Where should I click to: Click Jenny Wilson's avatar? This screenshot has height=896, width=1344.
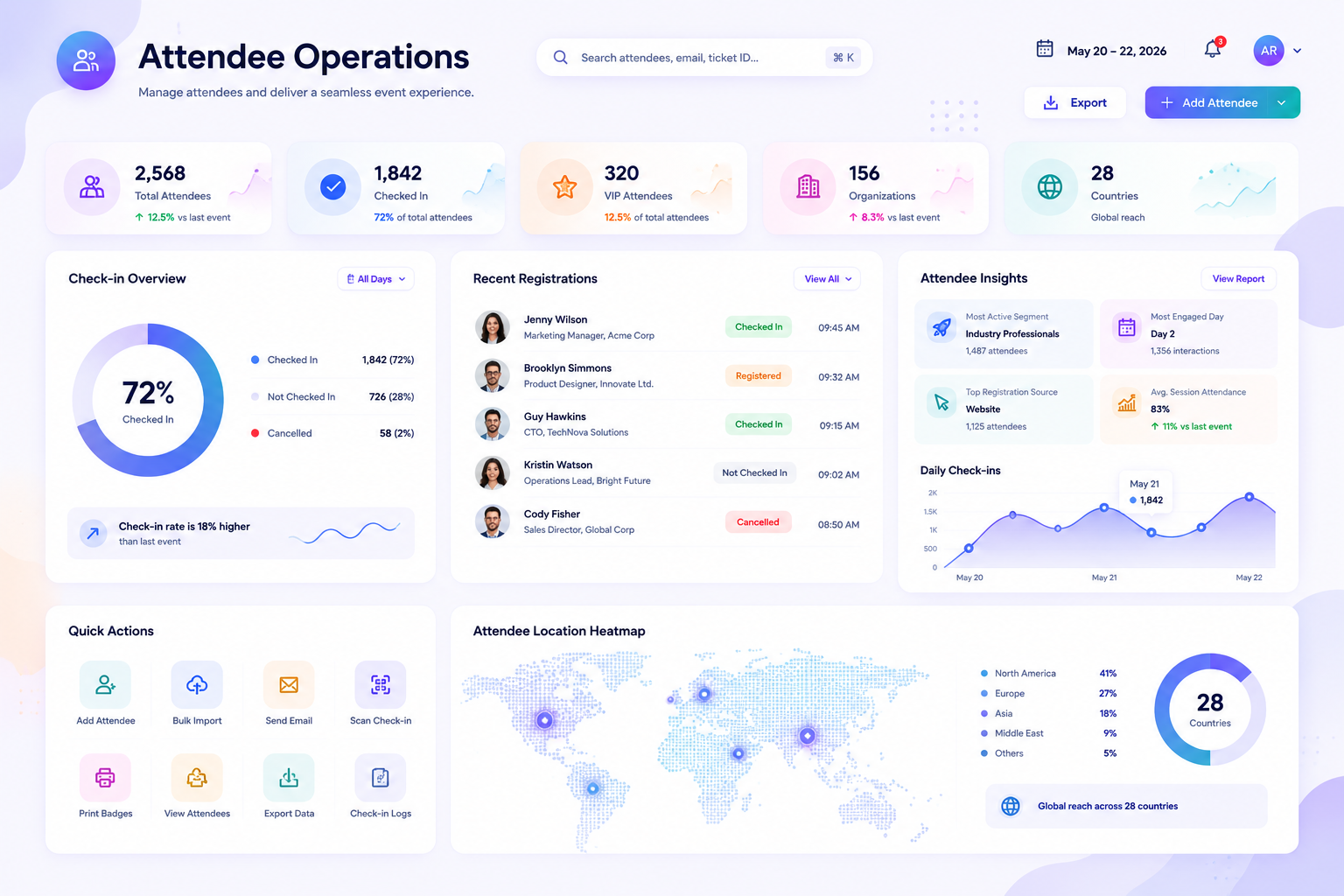(x=493, y=327)
